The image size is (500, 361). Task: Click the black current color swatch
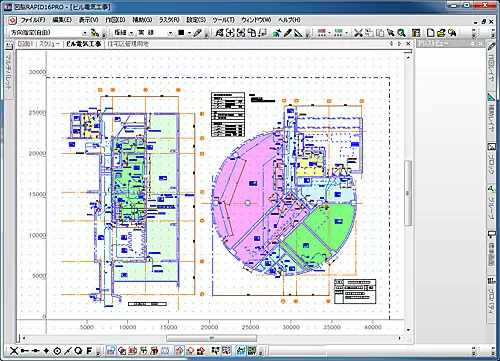(x=181, y=33)
